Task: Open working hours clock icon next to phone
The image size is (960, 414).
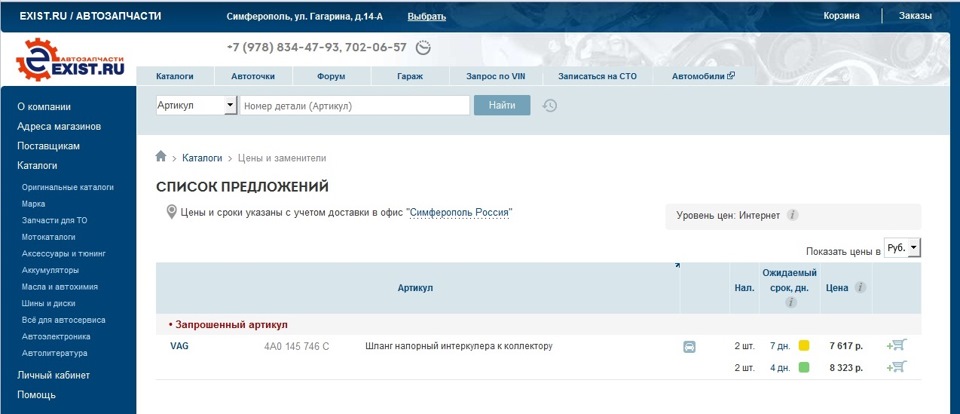Action: coord(423,47)
